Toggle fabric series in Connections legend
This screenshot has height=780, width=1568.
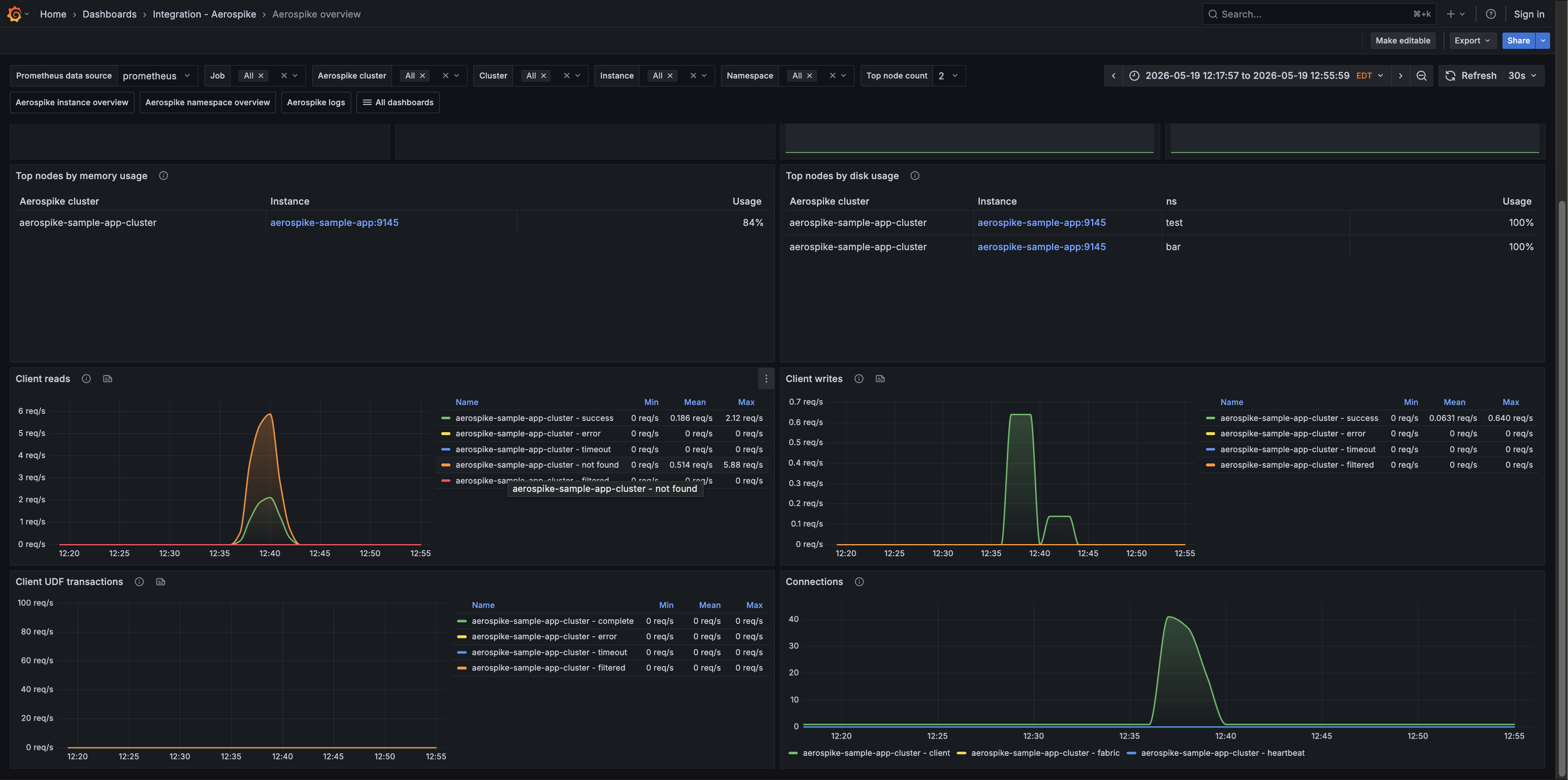1045,753
